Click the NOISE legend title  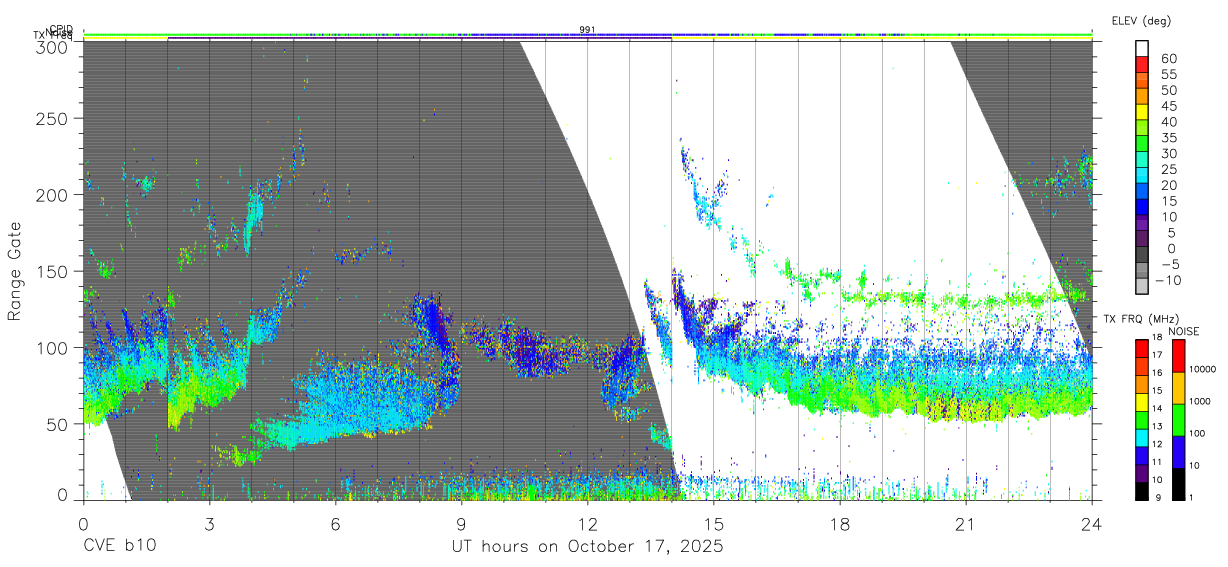(x=1185, y=331)
